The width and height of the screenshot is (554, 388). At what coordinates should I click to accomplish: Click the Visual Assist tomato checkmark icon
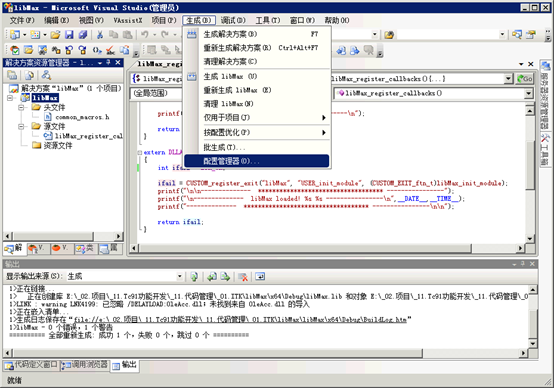tap(15, 50)
